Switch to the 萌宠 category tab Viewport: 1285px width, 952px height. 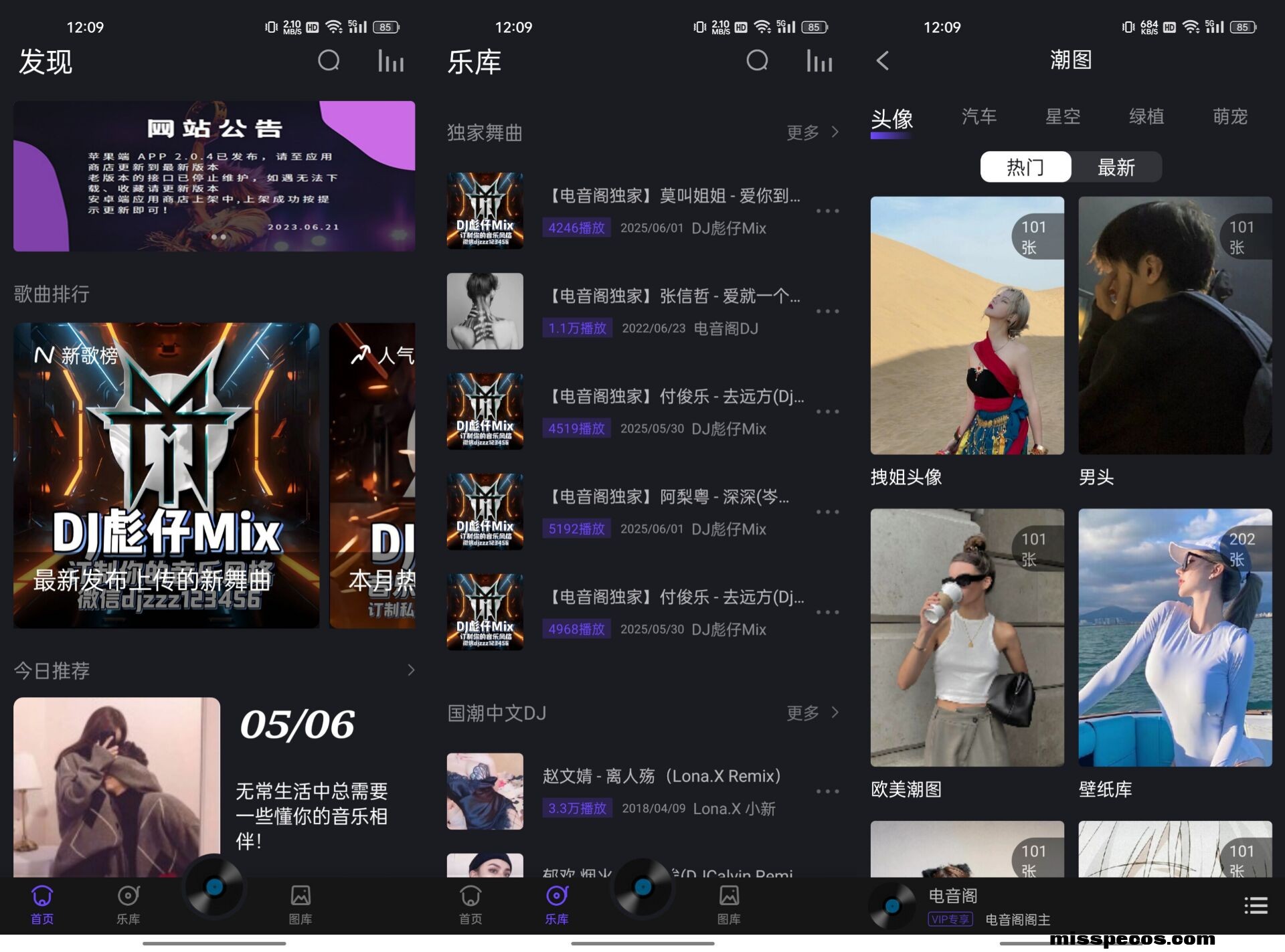click(1230, 116)
